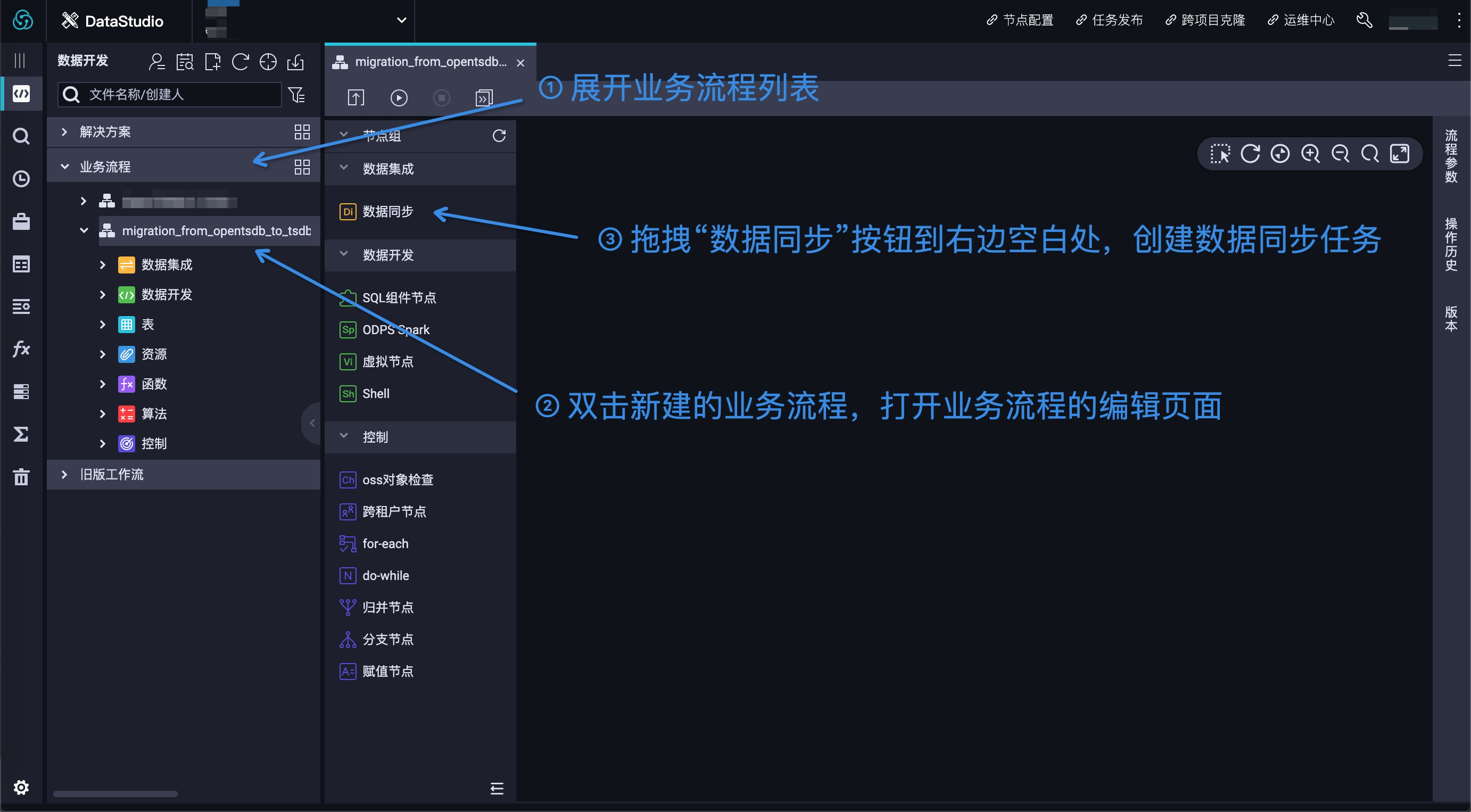
Task: Click the stop button in workflow toolbar
Action: tap(441, 98)
